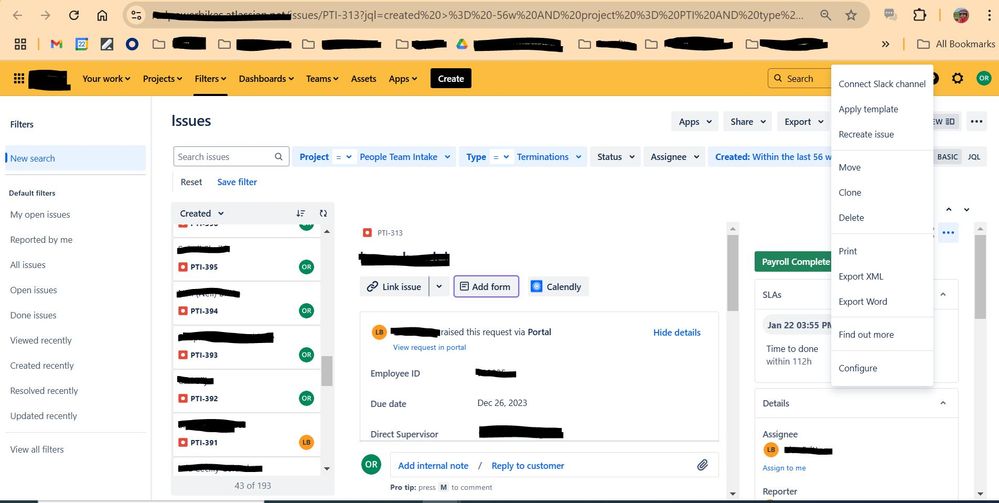999x503 pixels.
Task: Open the Jira app switcher grid icon
Action: point(19,78)
